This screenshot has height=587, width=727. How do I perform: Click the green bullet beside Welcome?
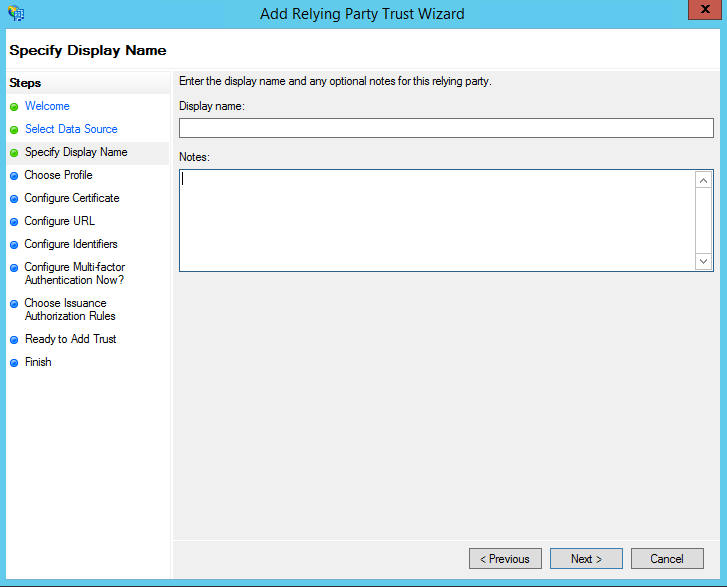14,107
